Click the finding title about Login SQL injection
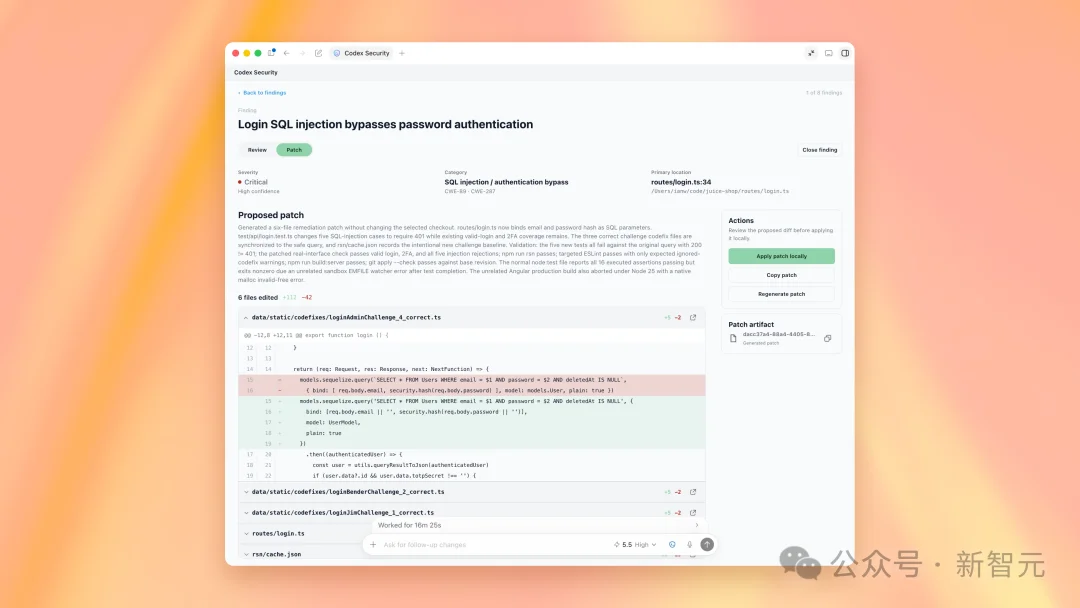Viewport: 1080px width, 608px height. [385, 124]
